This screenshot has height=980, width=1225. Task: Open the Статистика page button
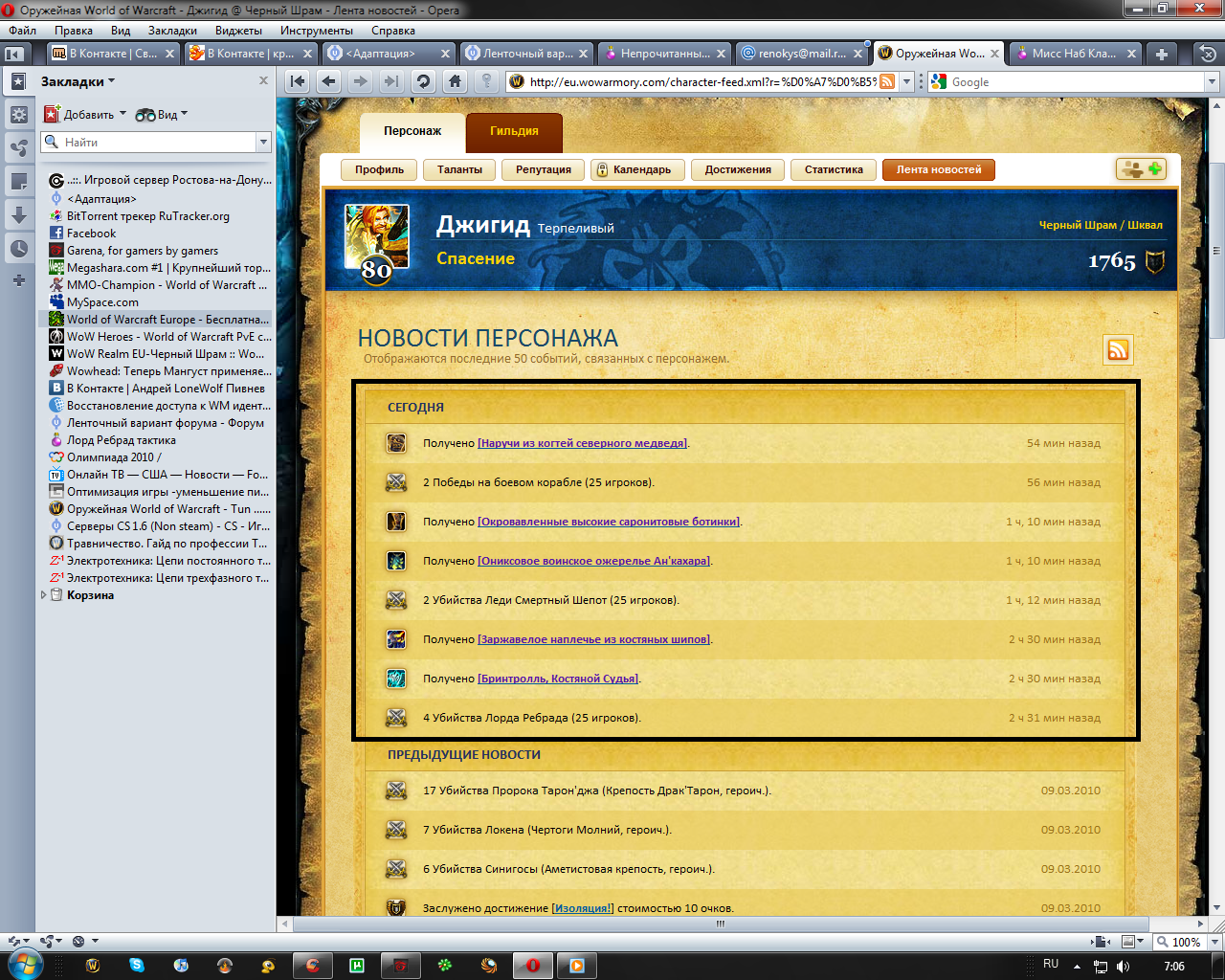pos(834,169)
